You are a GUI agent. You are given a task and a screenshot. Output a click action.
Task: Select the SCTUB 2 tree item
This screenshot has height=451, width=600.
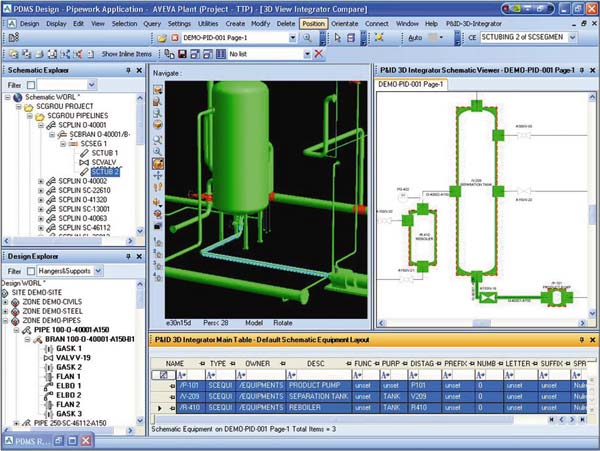(105, 172)
